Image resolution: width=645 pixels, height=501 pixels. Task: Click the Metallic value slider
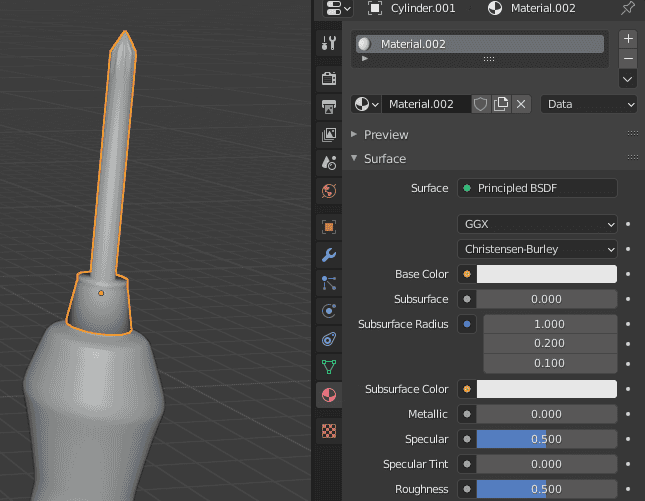(547, 414)
